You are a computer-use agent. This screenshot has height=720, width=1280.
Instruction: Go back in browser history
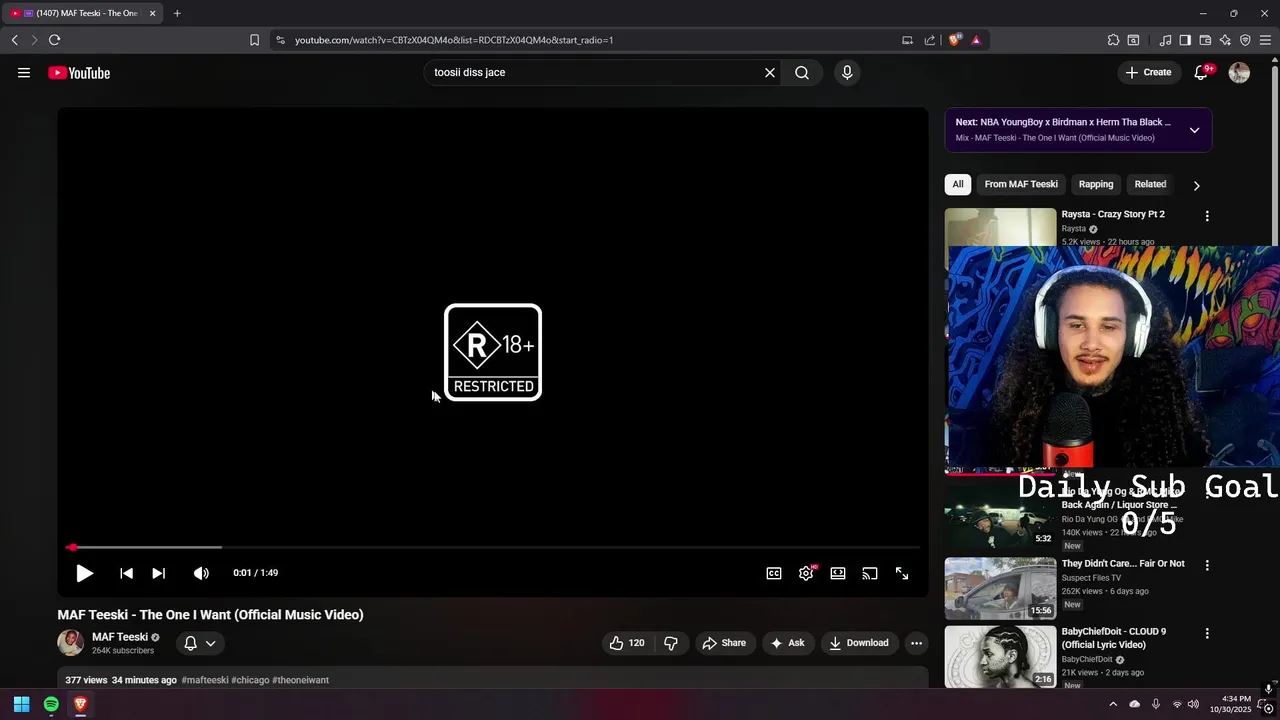pyautogui.click(x=14, y=40)
